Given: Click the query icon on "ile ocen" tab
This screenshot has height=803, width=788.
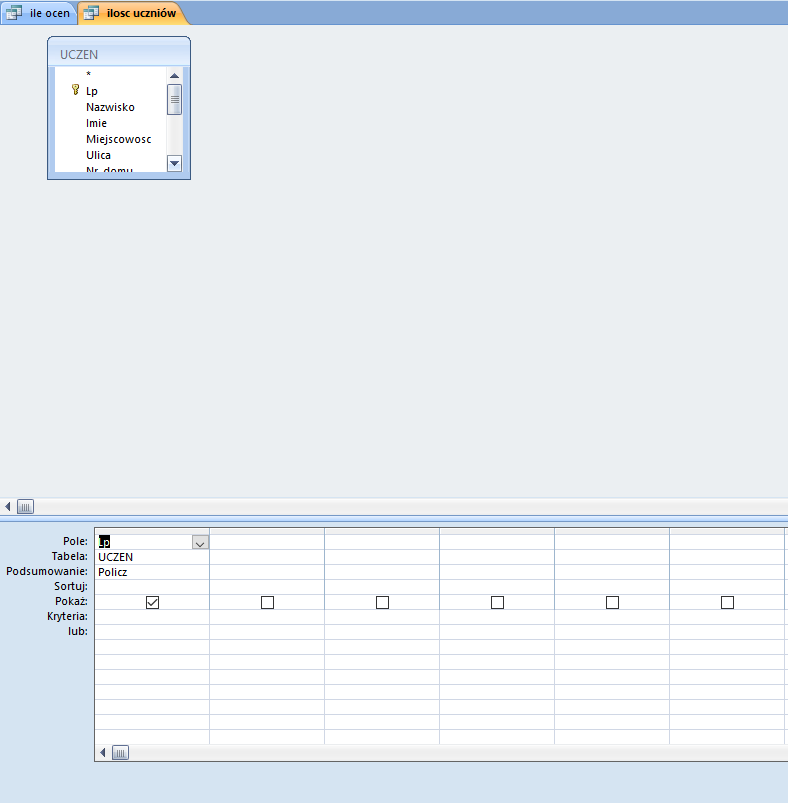Looking at the screenshot, I should [15, 13].
